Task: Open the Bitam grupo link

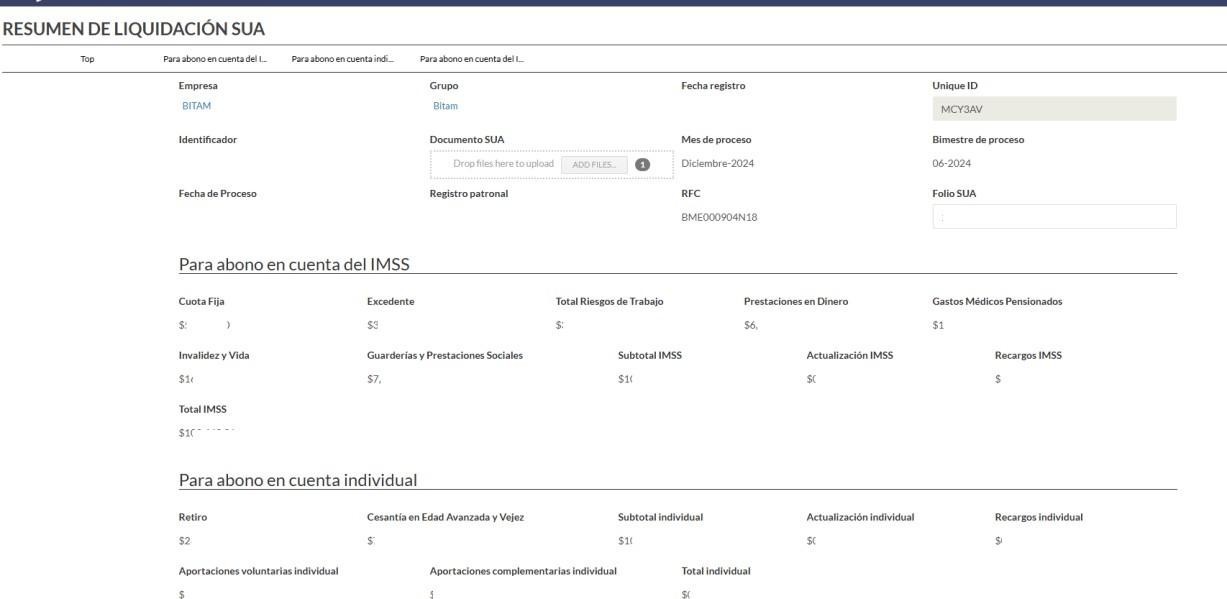Action: click(x=445, y=105)
